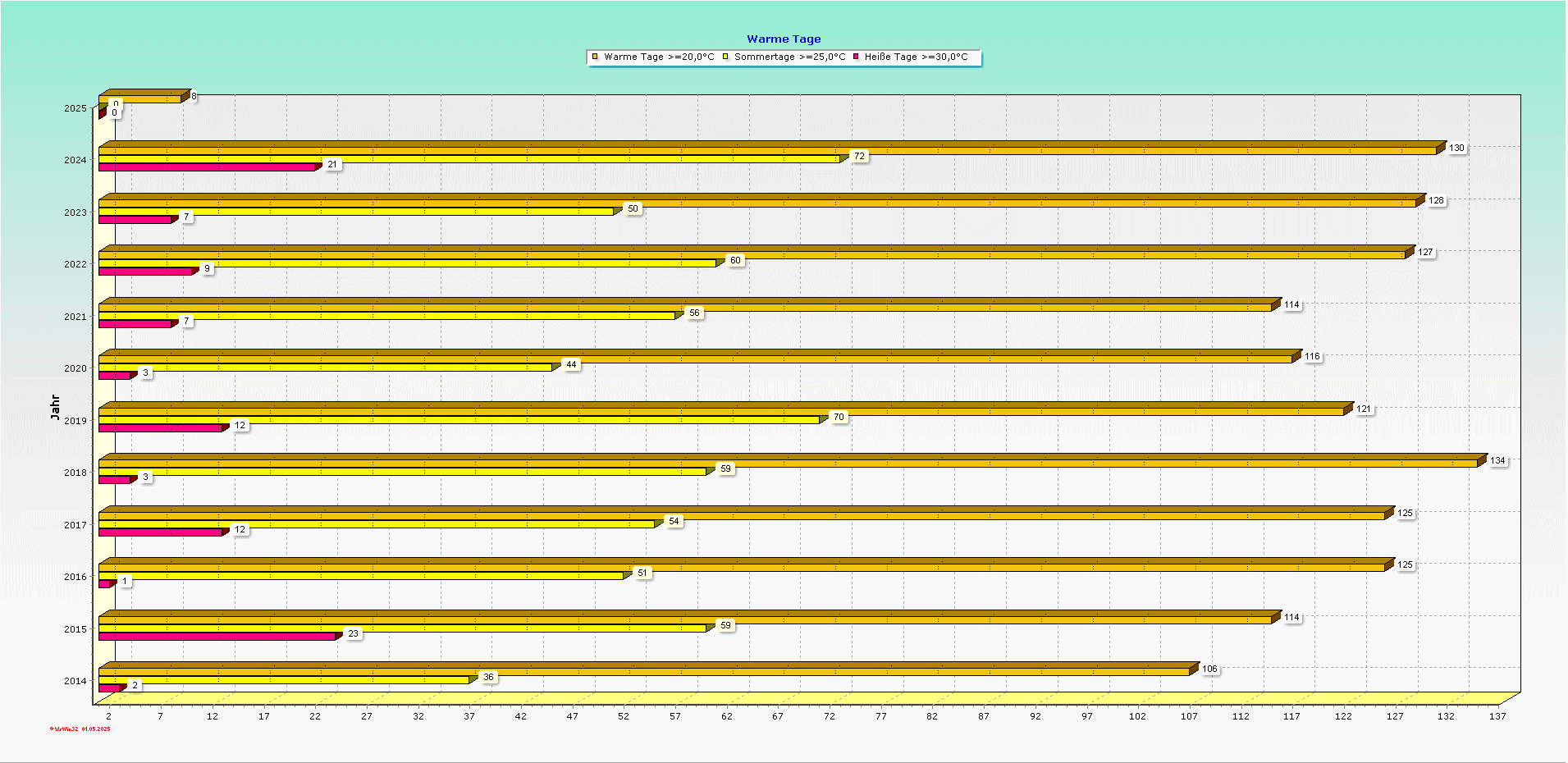Click the chart title 'Warme Tage'
Viewport: 1568px width, 763px height.
tap(784, 39)
